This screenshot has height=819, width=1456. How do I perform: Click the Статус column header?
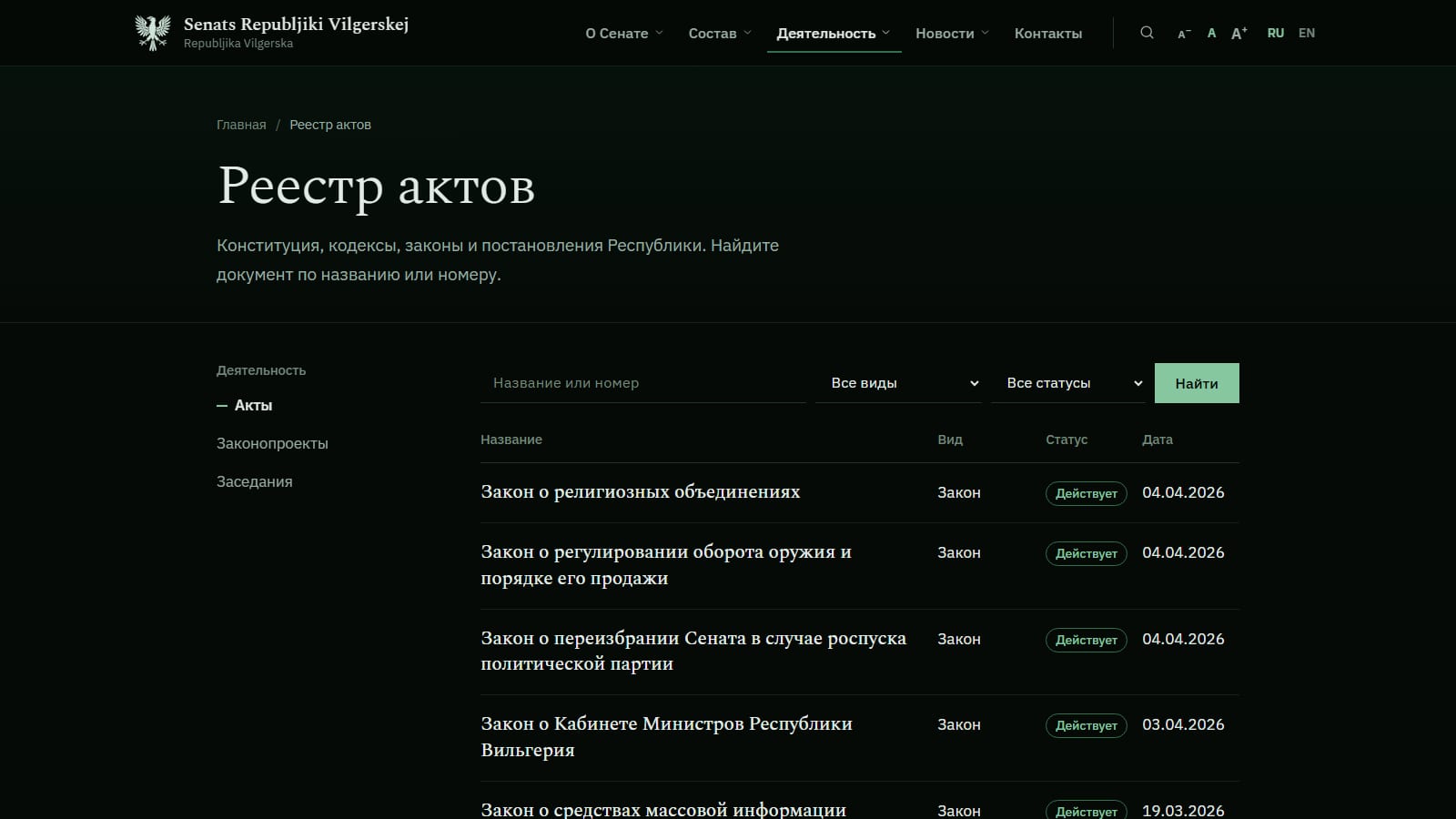1067,440
